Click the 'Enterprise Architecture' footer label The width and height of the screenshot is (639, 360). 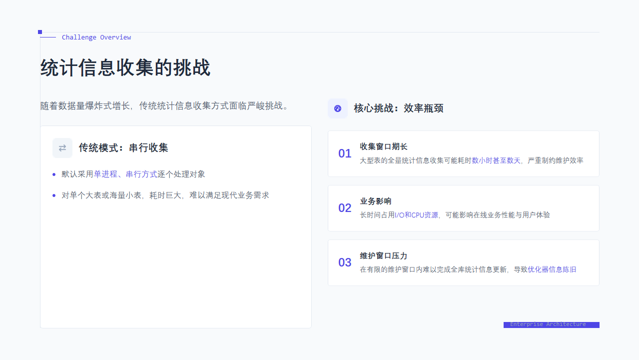coord(551,325)
